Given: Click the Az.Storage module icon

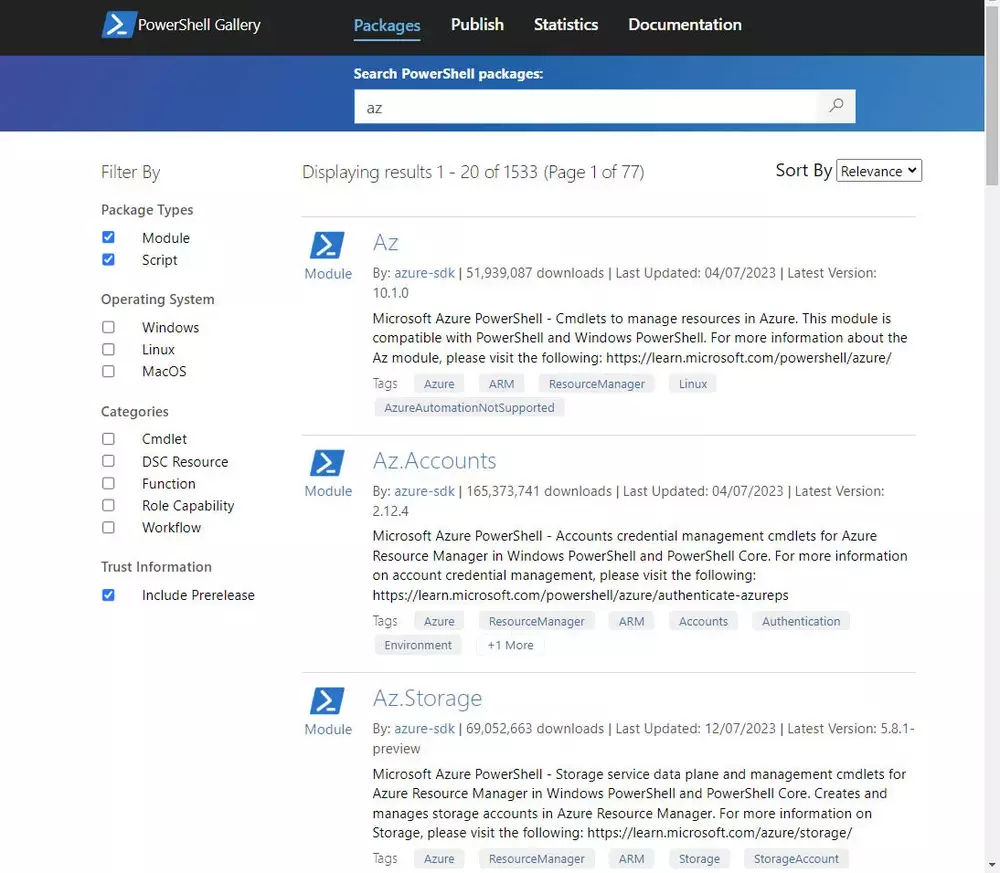Looking at the screenshot, I should (x=328, y=701).
